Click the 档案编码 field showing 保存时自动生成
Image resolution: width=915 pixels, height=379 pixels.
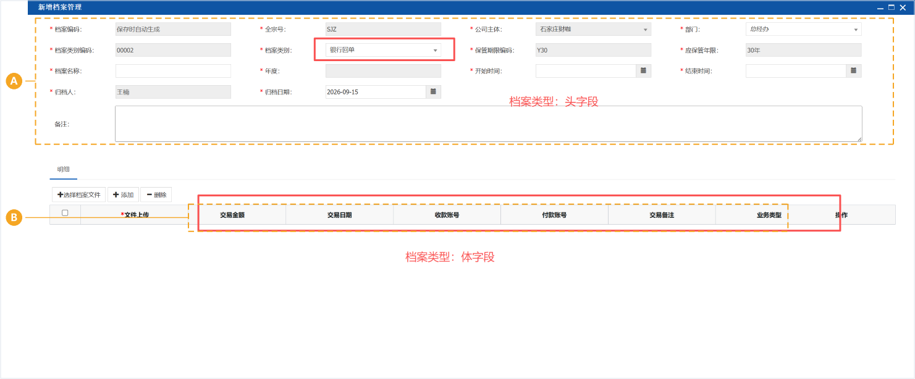pyautogui.click(x=173, y=29)
